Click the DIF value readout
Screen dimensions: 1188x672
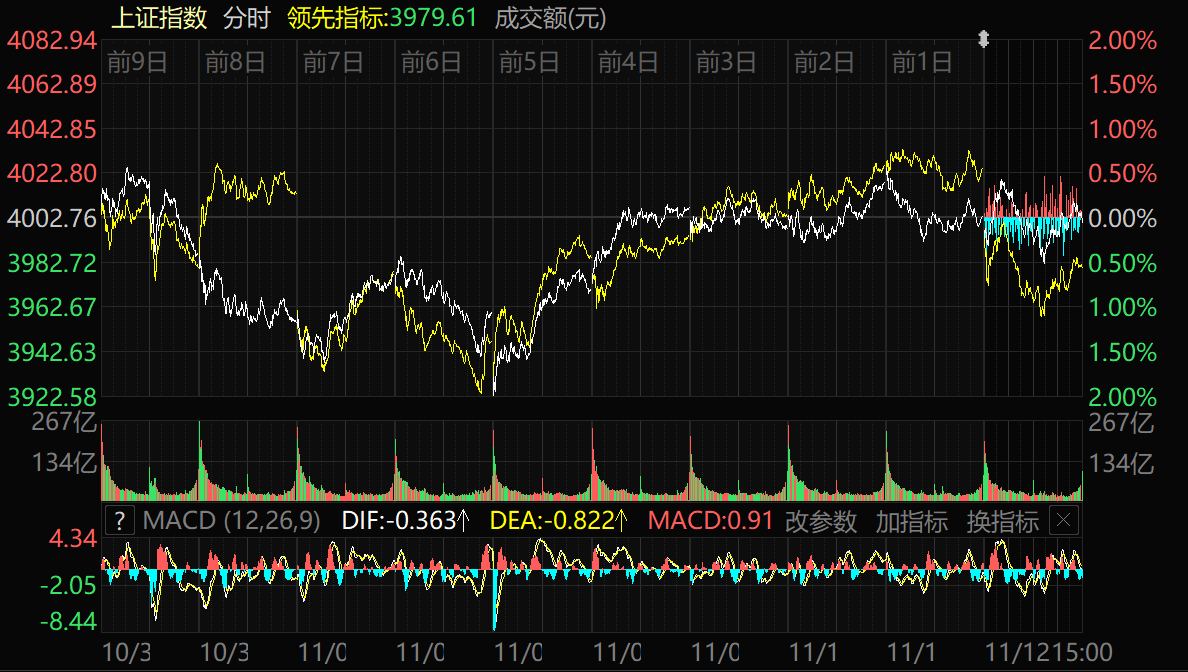(405, 521)
